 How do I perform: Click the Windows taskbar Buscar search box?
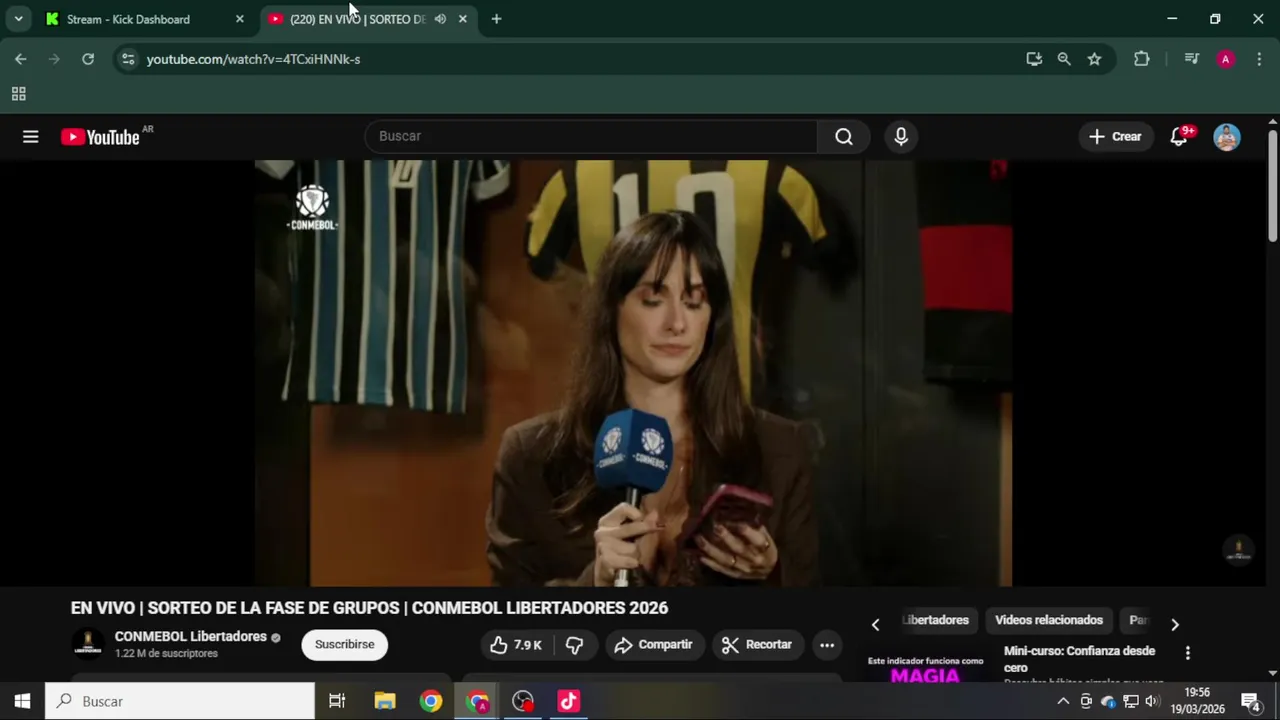(180, 701)
